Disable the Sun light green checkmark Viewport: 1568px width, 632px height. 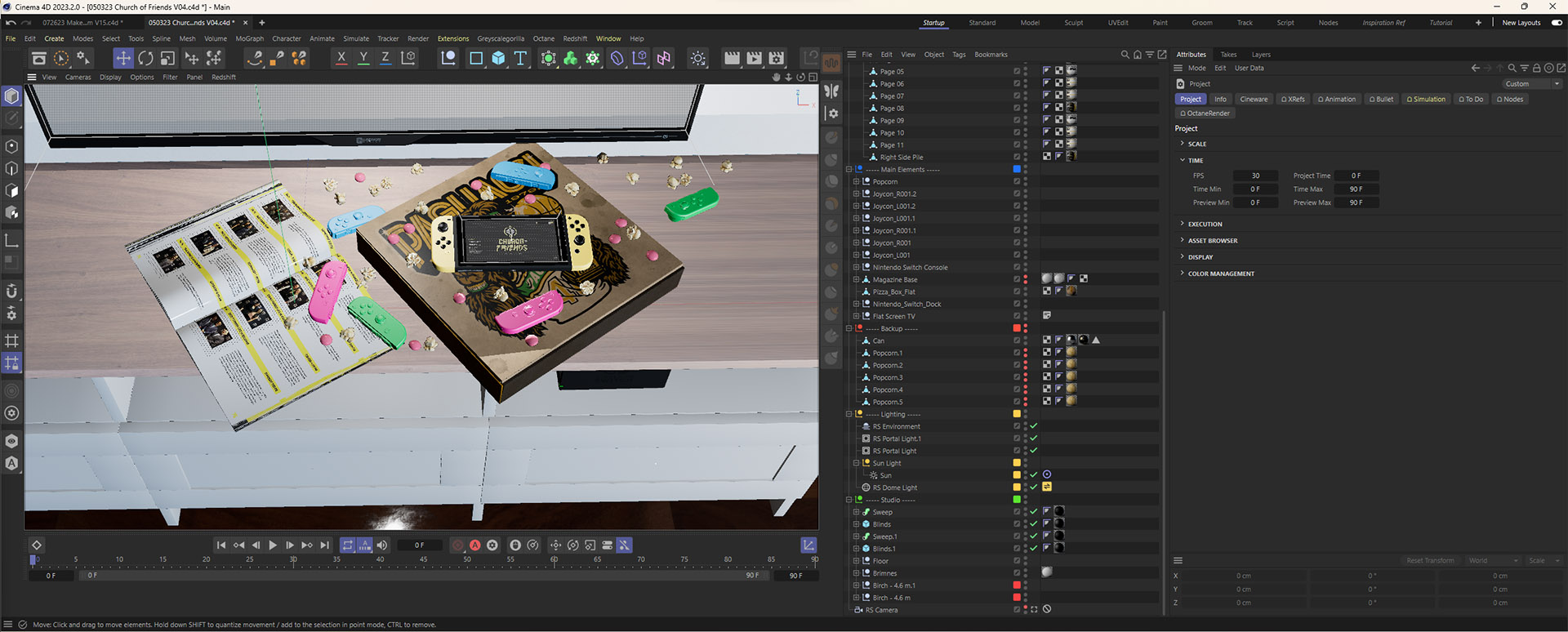tap(1034, 475)
